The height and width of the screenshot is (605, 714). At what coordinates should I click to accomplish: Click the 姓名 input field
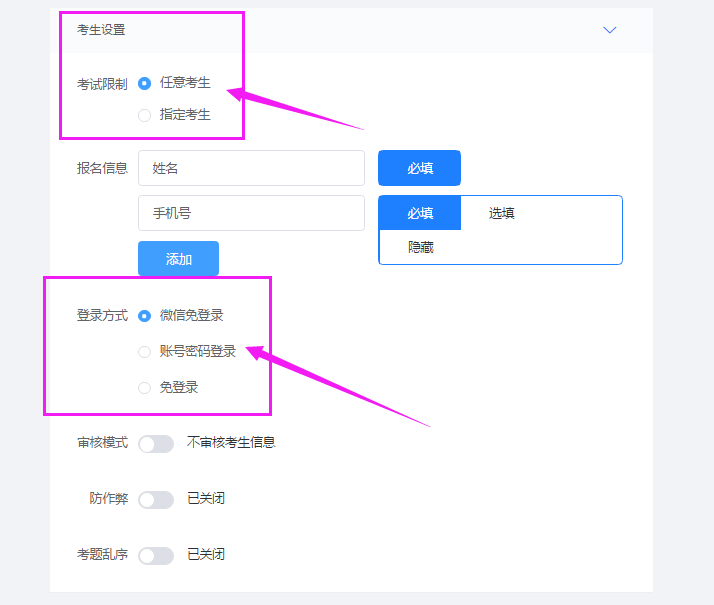251,168
